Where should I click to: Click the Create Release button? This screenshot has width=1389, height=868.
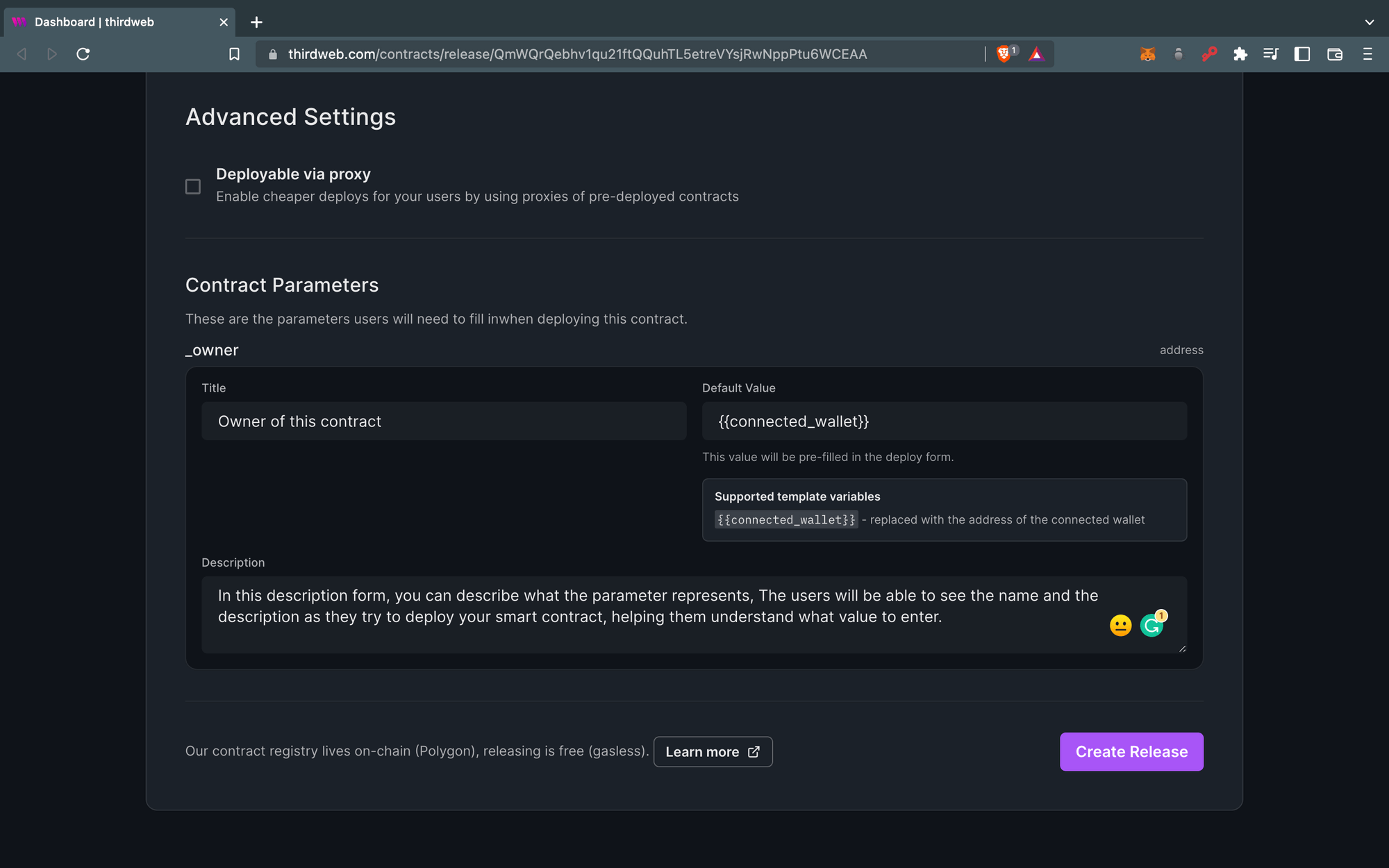(1131, 751)
